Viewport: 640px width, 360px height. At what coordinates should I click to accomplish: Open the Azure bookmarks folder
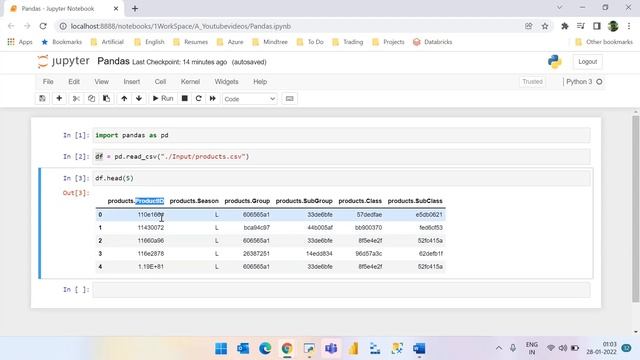[x=230, y=42]
